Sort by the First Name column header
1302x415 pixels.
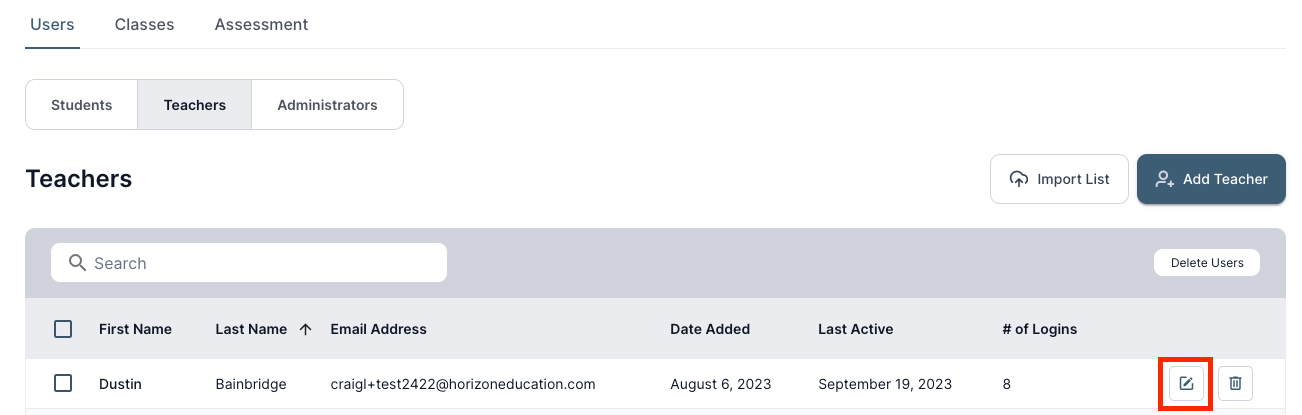click(x=135, y=329)
